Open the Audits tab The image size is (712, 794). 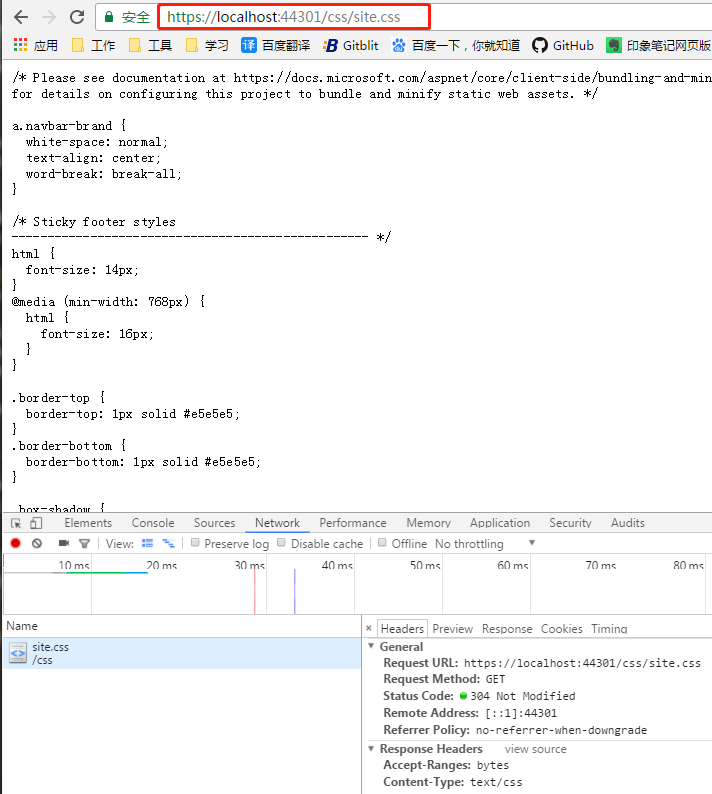[x=627, y=523]
